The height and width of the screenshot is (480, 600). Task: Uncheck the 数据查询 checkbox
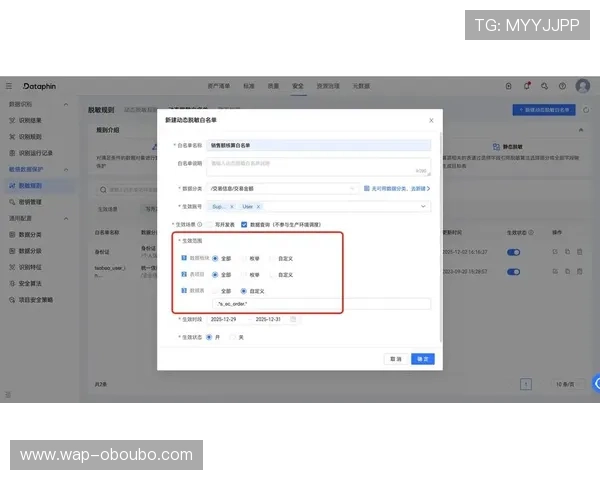(x=244, y=225)
